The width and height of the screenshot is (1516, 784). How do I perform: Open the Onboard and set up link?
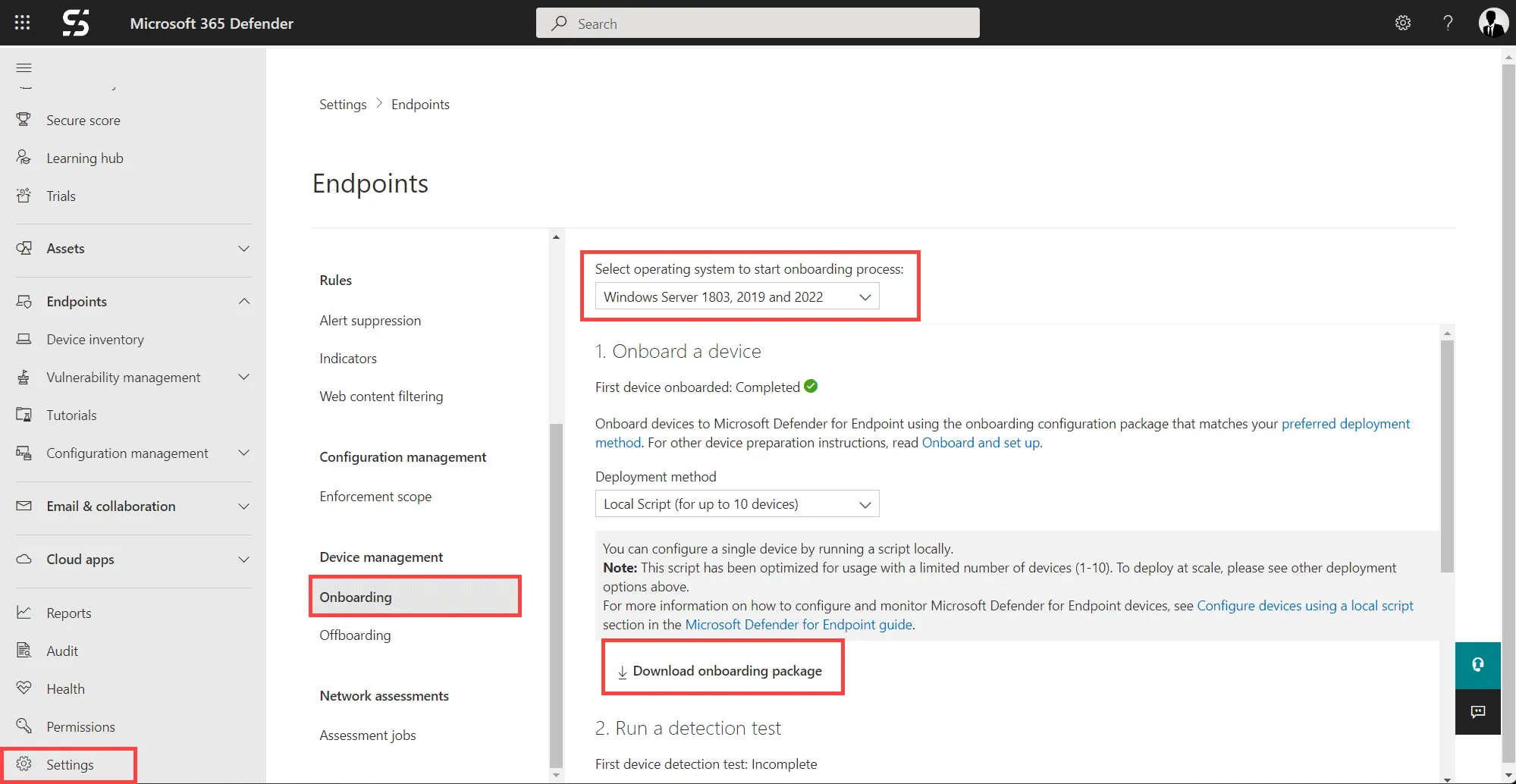pyautogui.click(x=981, y=442)
